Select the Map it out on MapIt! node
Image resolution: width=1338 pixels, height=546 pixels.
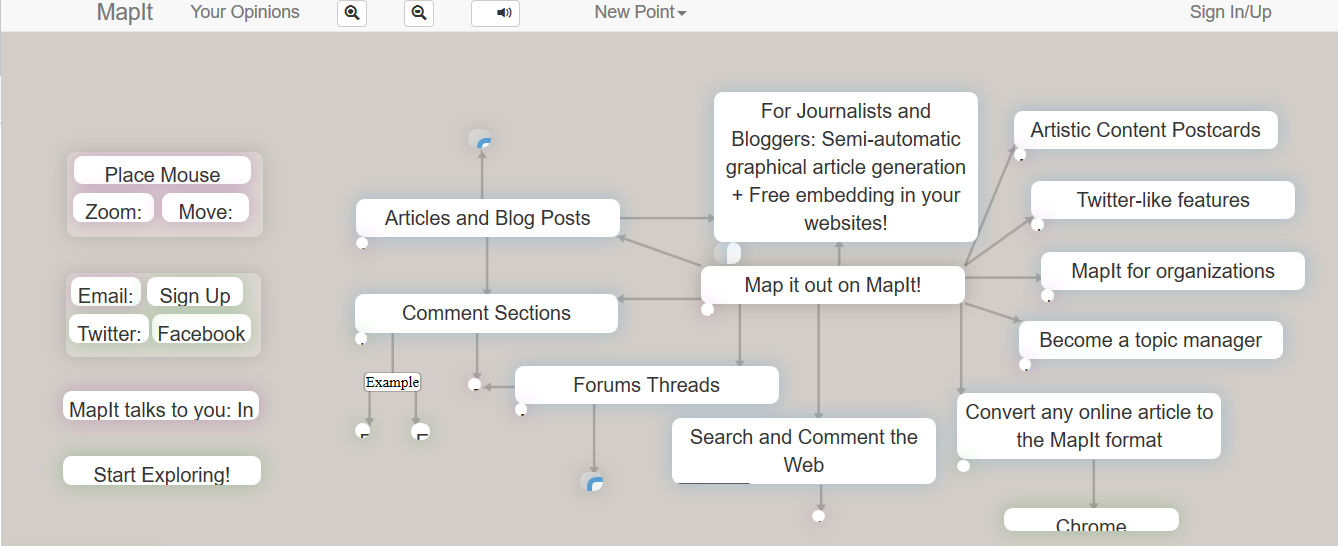click(x=833, y=285)
